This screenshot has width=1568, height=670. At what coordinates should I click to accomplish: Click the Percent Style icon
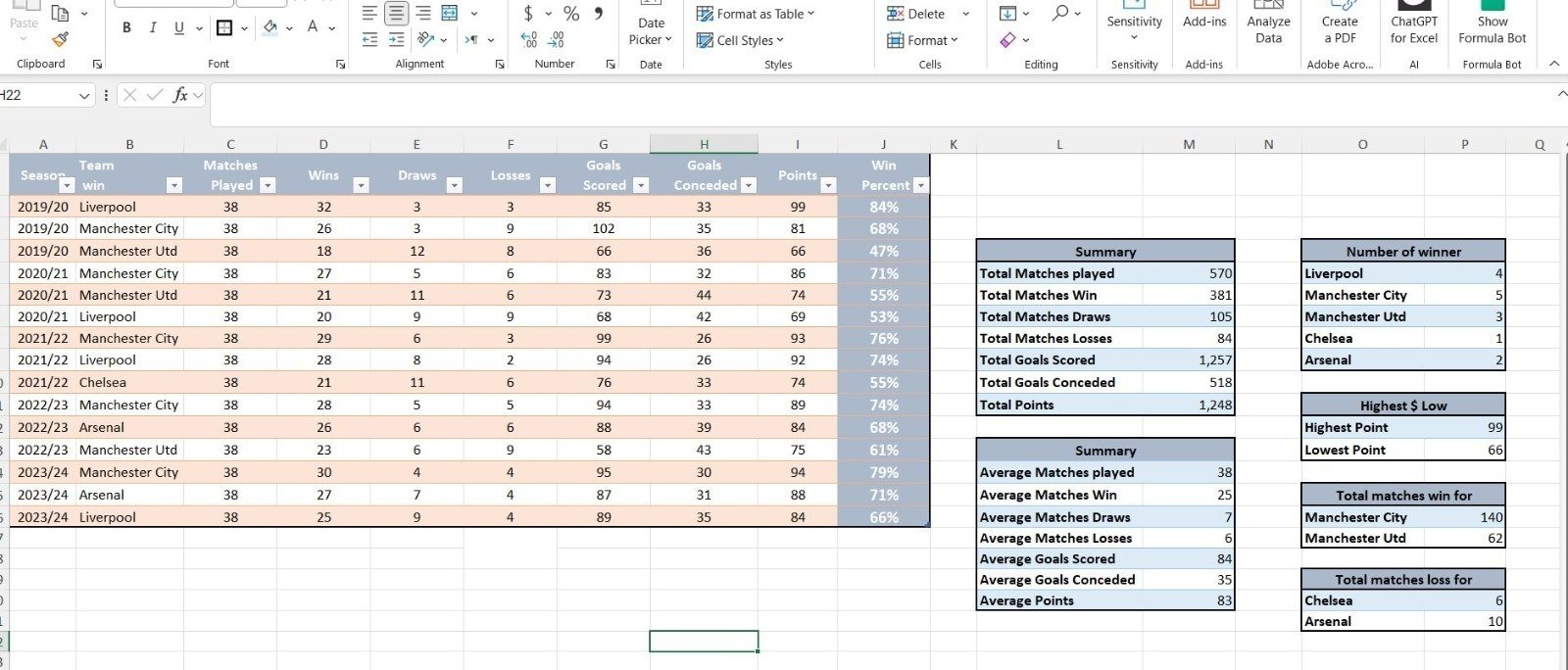point(571,14)
